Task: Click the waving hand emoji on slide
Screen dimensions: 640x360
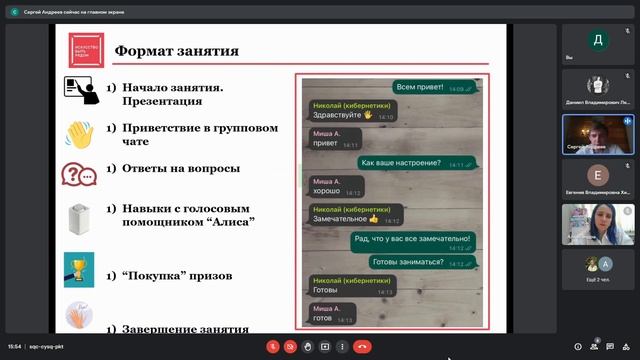Action: coord(79,134)
